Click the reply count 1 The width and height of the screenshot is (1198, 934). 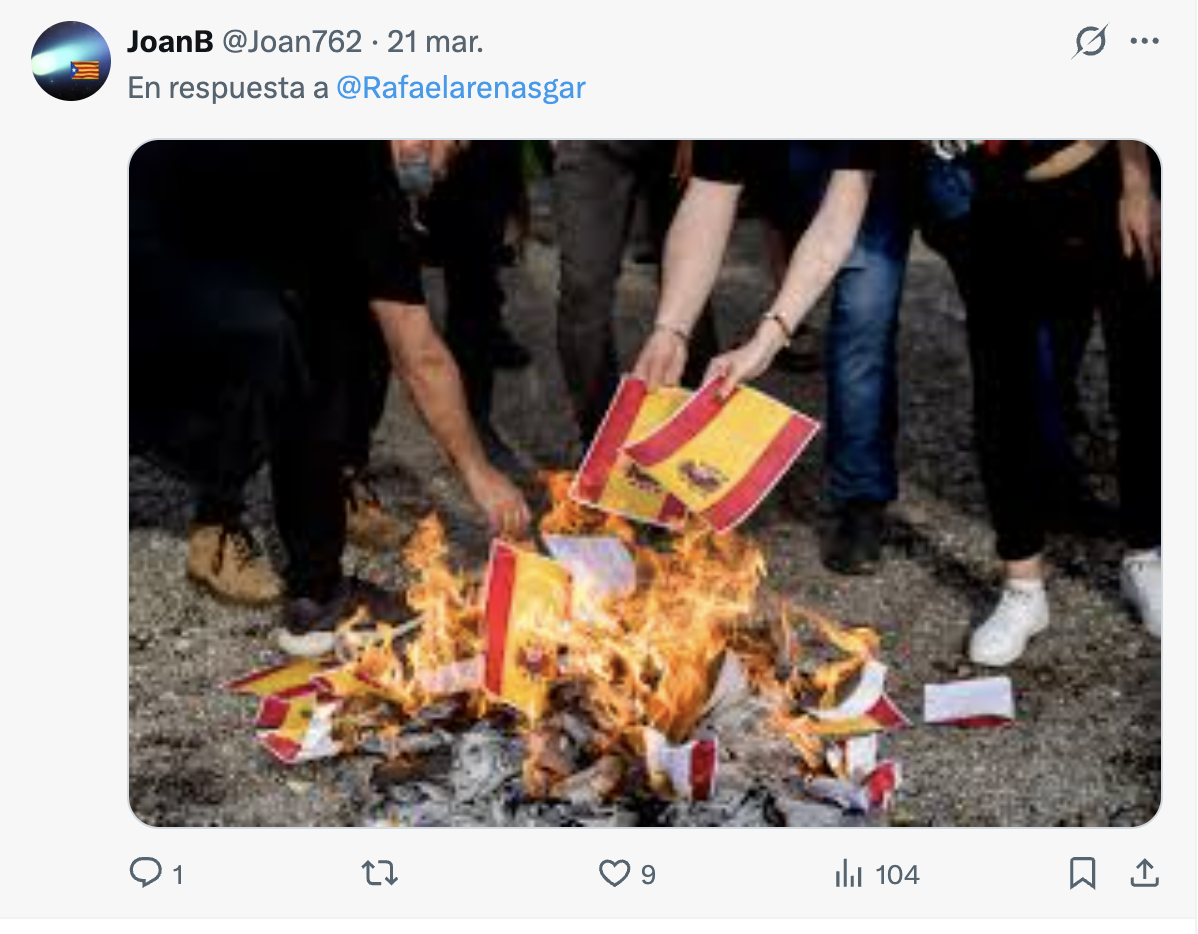[x=178, y=874]
